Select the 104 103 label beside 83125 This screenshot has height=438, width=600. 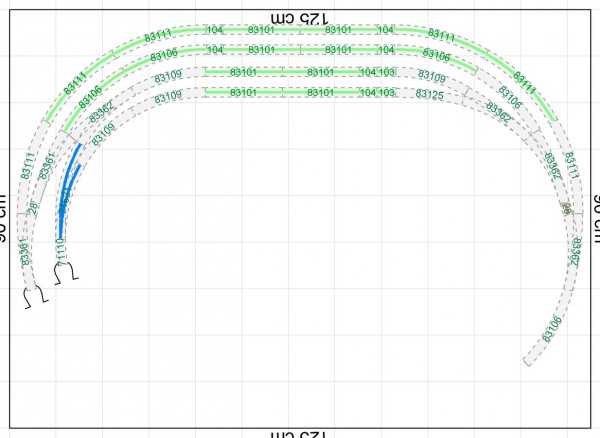pos(377,92)
